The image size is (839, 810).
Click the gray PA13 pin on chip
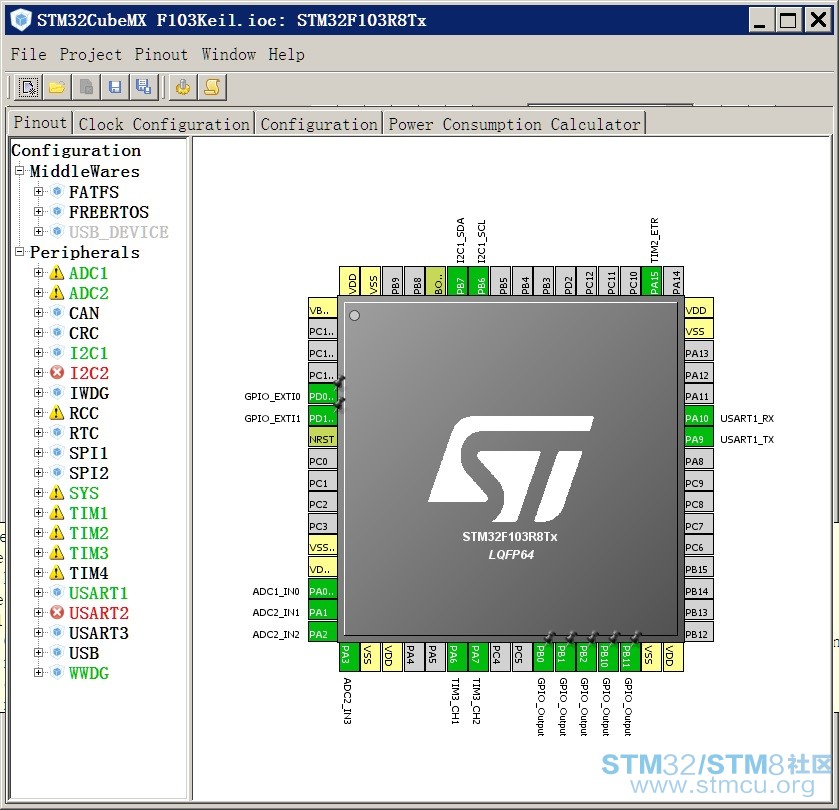[x=699, y=353]
